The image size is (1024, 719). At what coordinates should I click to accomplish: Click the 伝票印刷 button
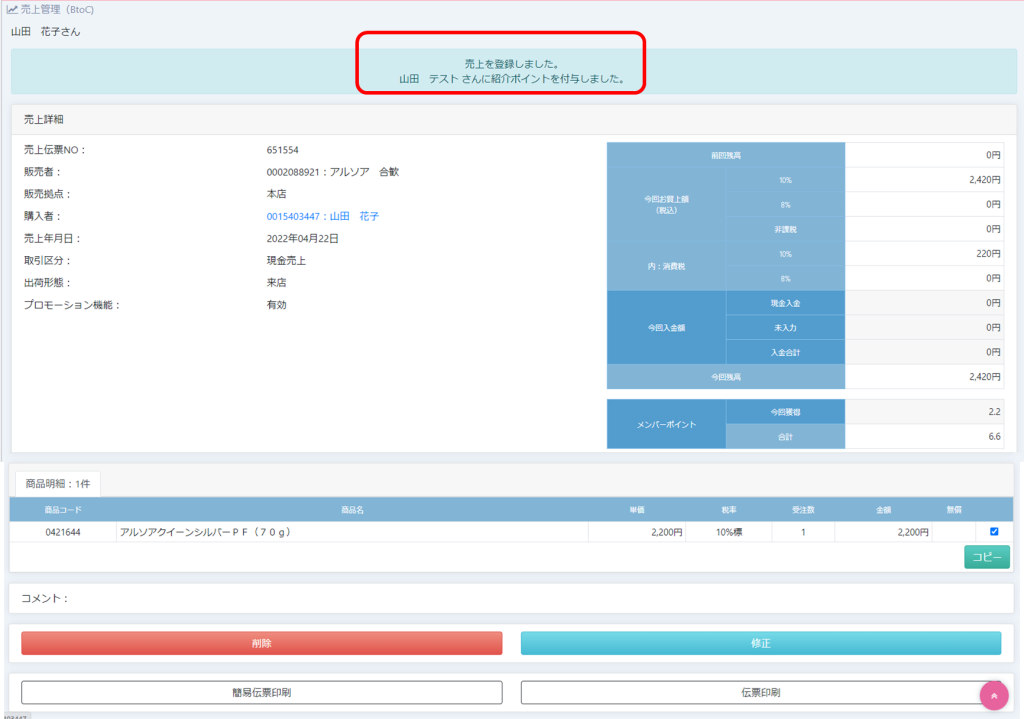pos(760,692)
